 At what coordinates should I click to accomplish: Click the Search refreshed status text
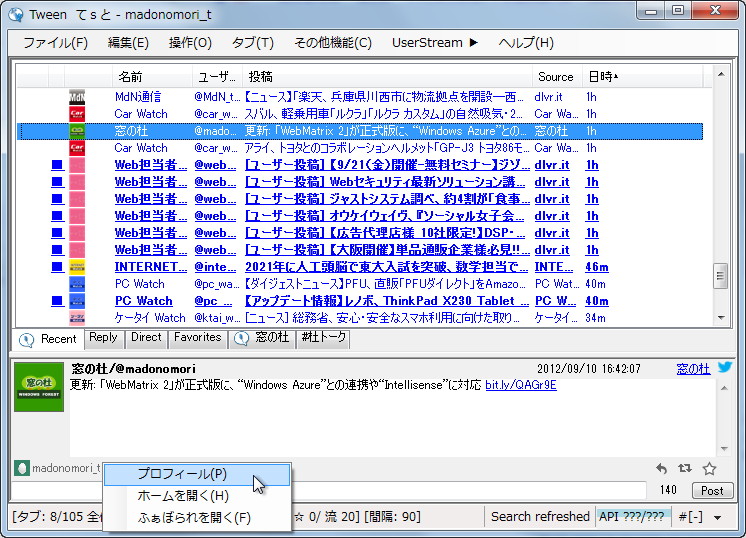[540, 517]
